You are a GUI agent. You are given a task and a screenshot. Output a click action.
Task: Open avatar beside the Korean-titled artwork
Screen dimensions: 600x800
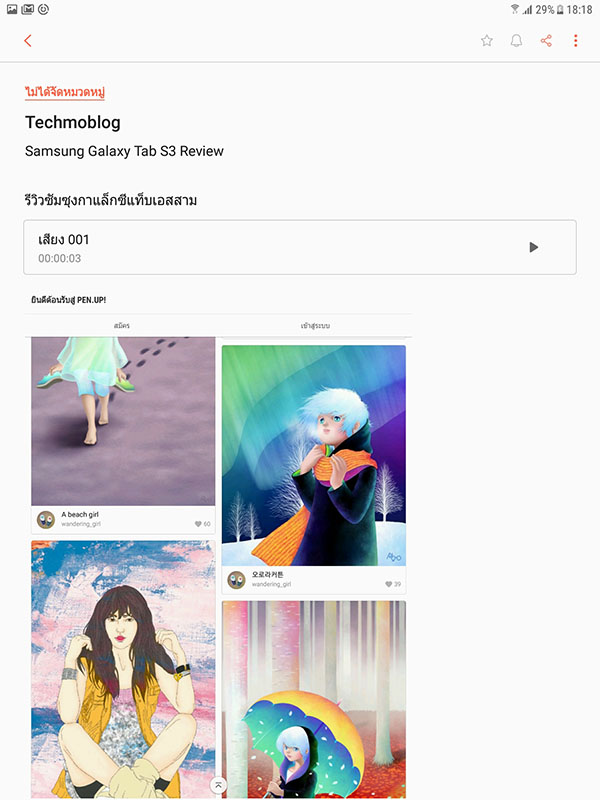pos(236,580)
